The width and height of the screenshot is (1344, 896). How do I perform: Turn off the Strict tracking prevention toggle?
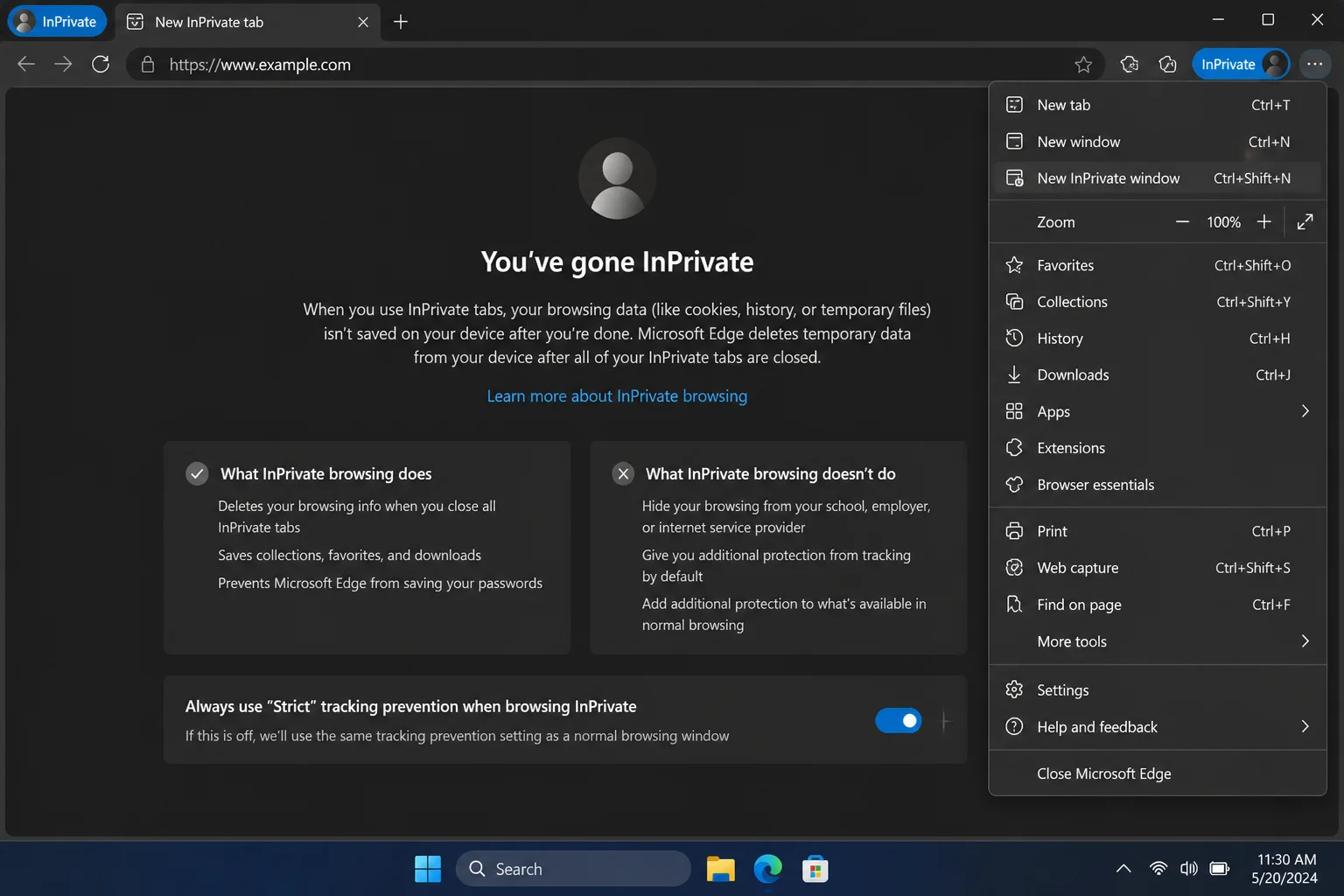coord(899,721)
